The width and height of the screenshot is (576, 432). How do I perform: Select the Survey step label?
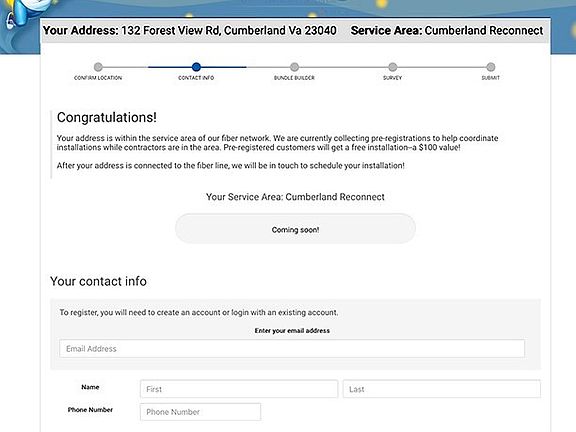pyautogui.click(x=392, y=78)
